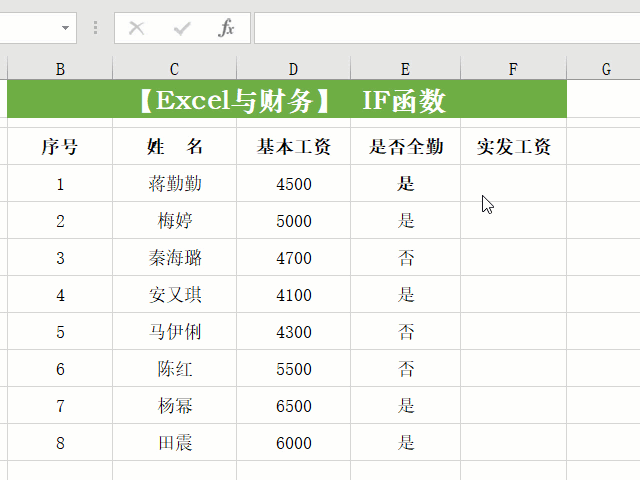Select empty 实发工资 cell in 蒋勤勤 row
Viewport: 640px width, 480px height.
point(513,184)
